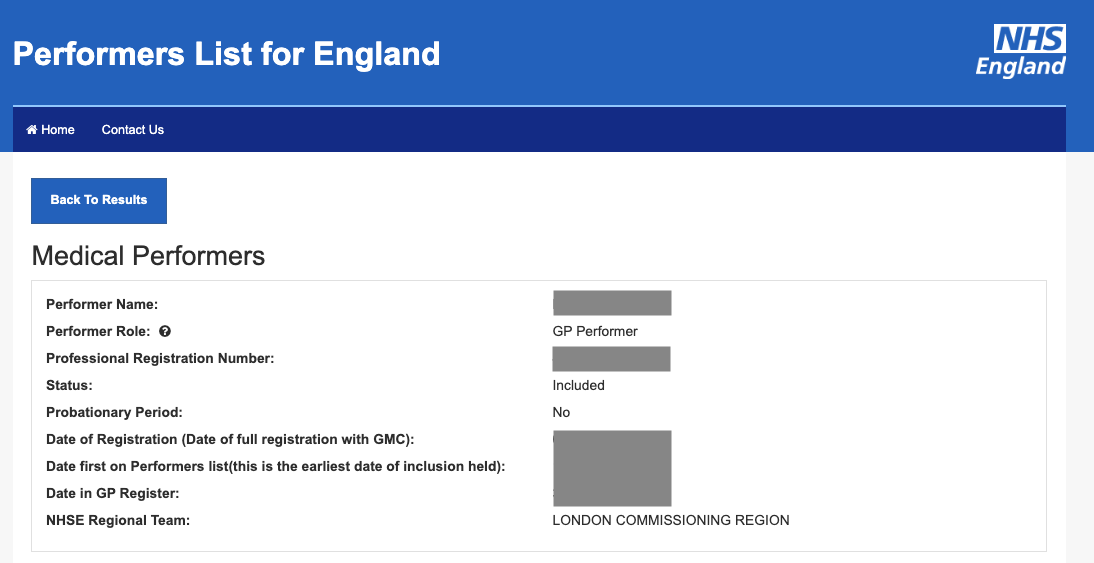Click the Date of Registration label

click(230, 440)
